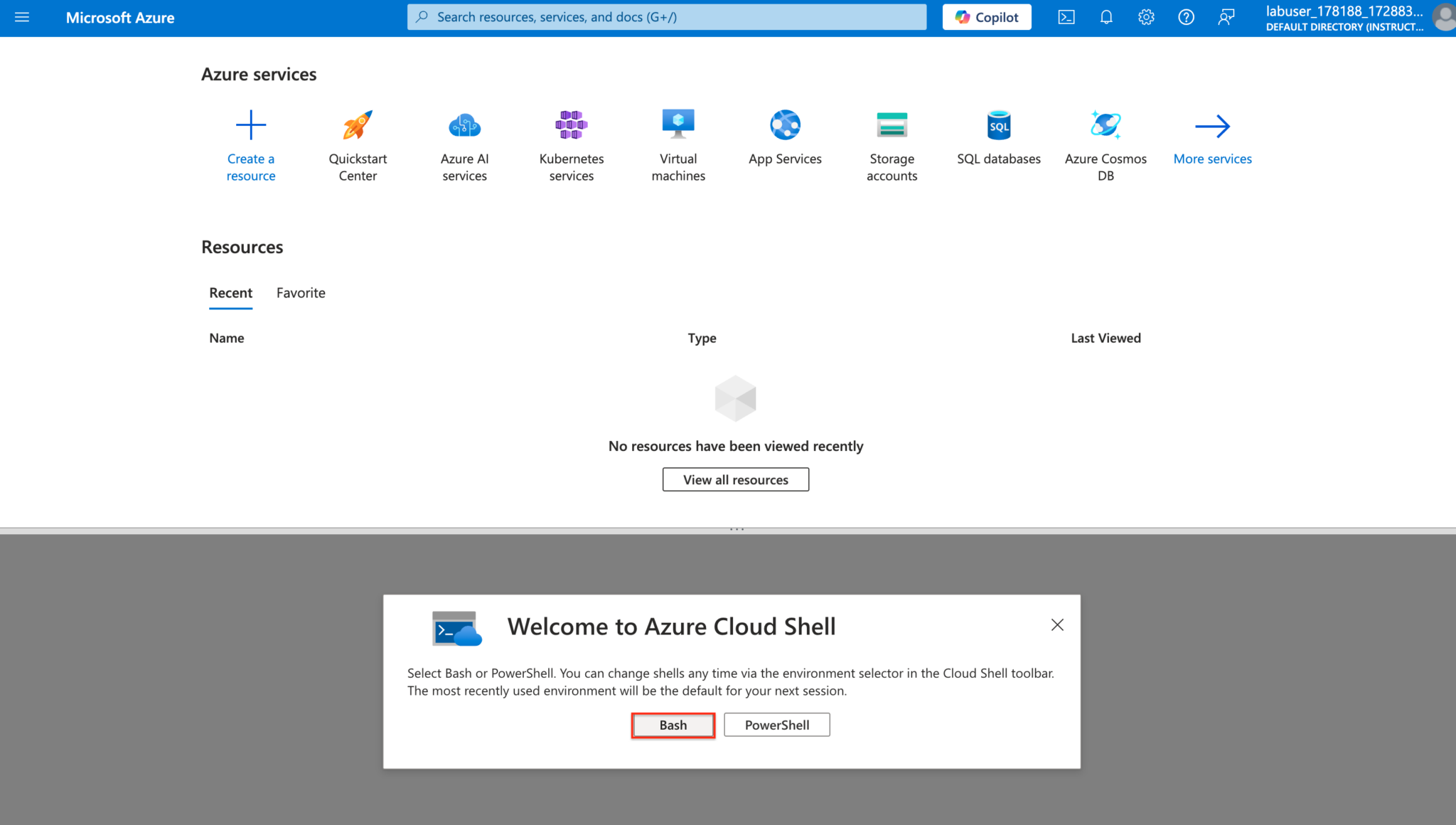Open the portal hamburger menu

click(22, 17)
